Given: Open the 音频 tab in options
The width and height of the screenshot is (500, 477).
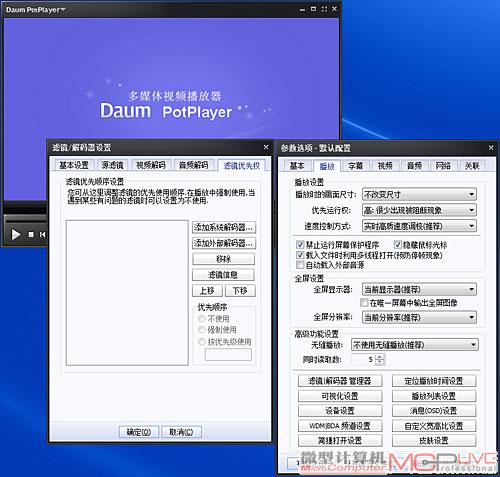Looking at the screenshot, I should click(414, 166).
